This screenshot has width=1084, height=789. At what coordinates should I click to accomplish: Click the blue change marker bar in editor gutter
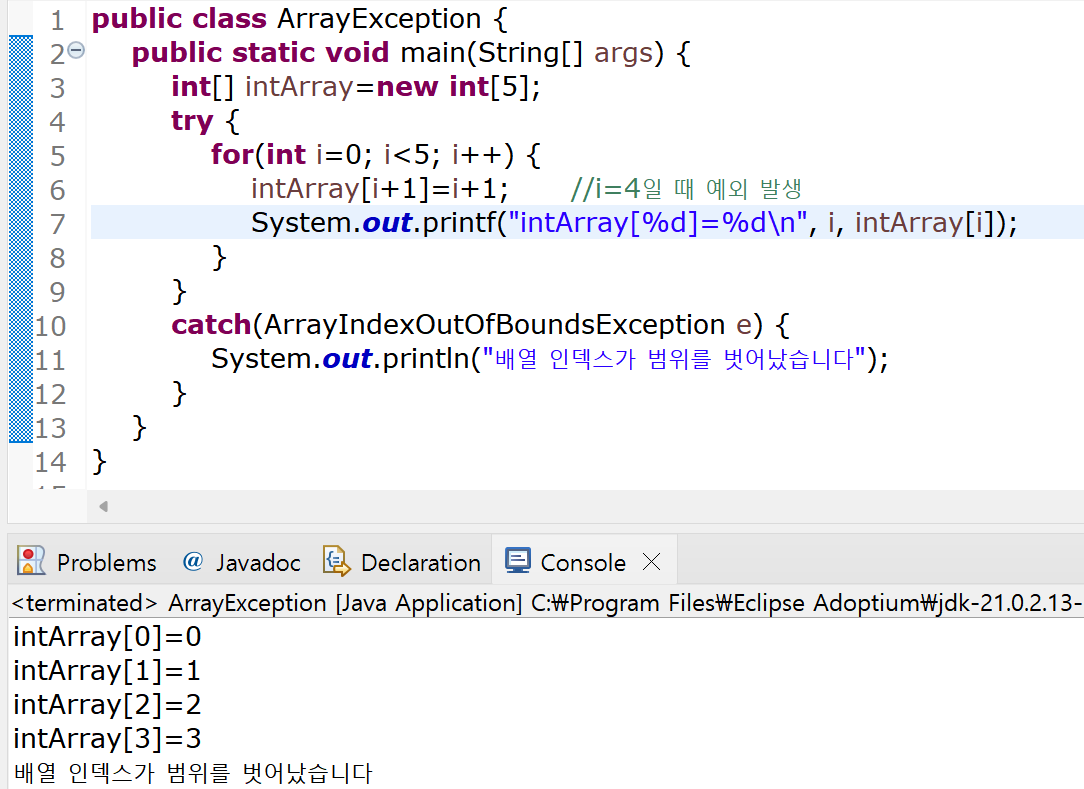pyautogui.click(x=21, y=239)
